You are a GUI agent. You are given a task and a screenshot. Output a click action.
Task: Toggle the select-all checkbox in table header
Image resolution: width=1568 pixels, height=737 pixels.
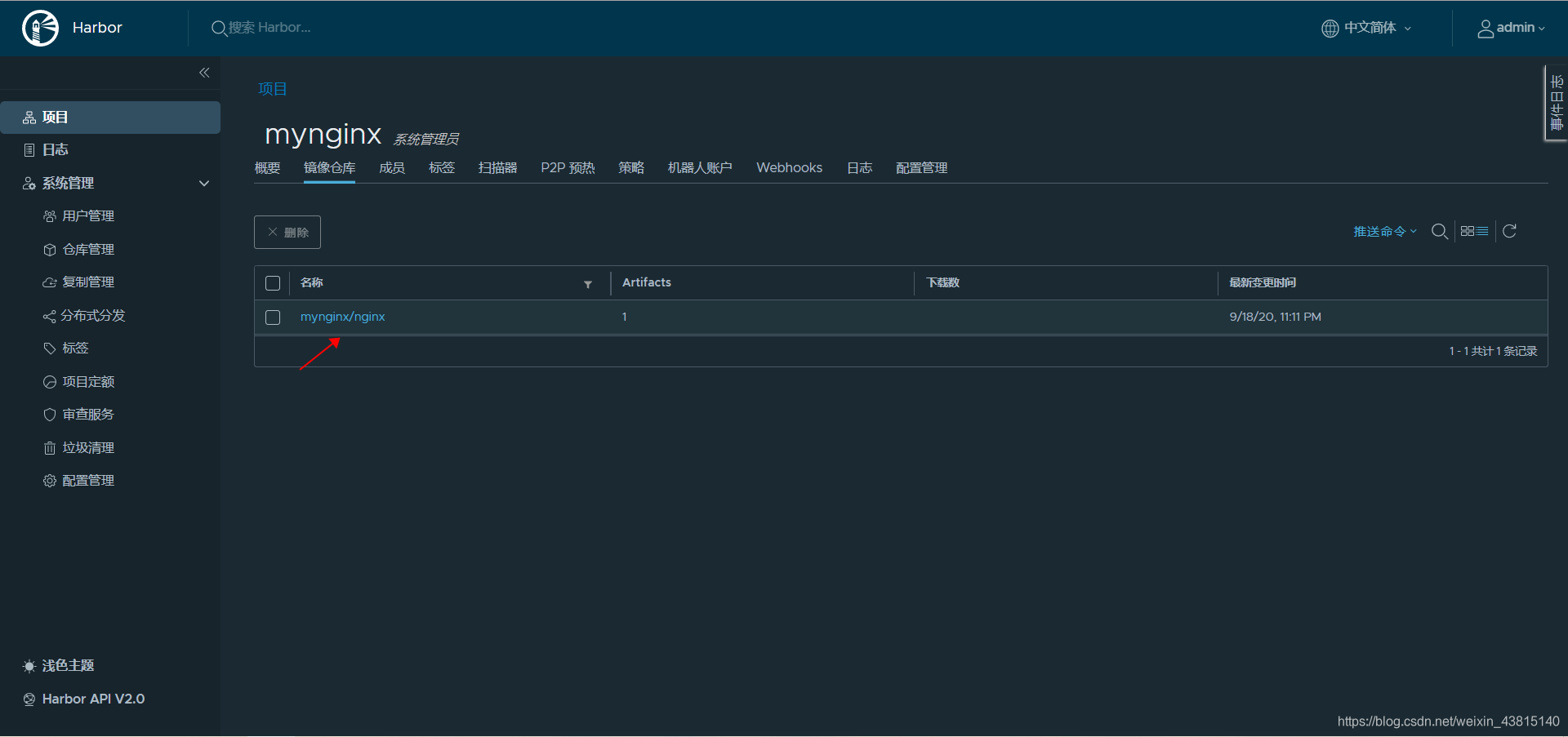[x=273, y=283]
